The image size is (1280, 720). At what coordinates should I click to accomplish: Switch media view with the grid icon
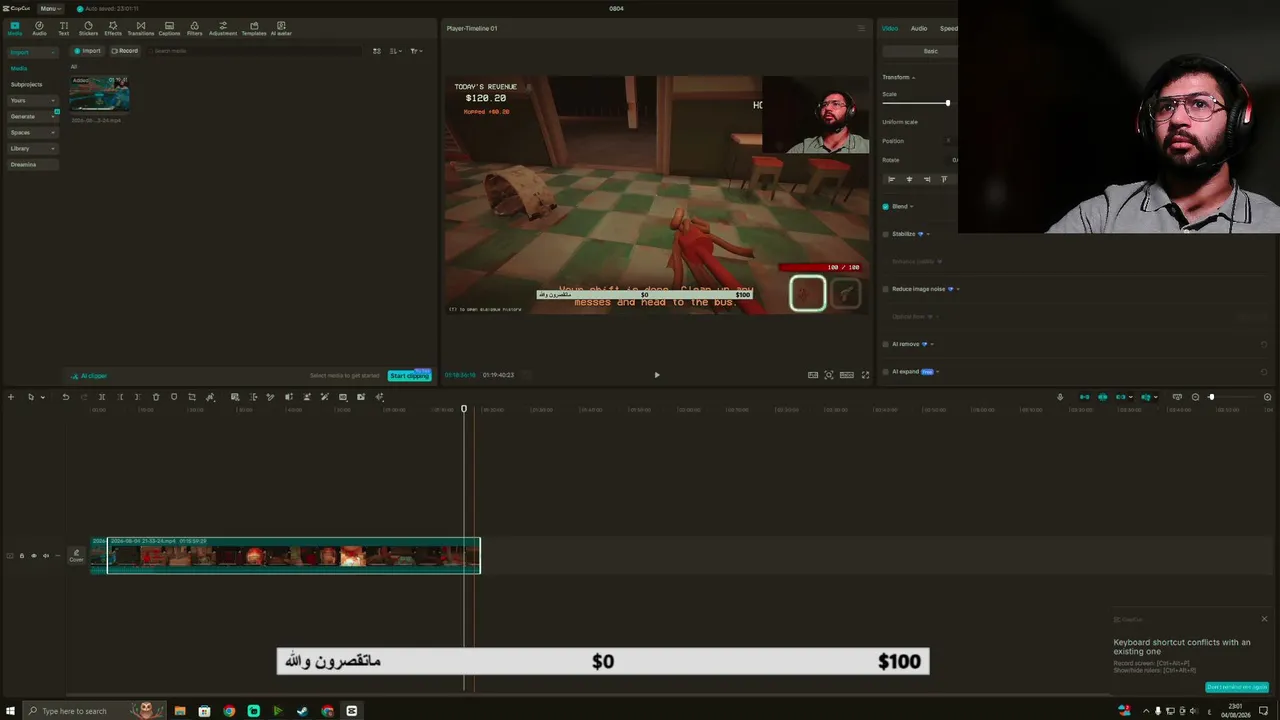click(377, 51)
